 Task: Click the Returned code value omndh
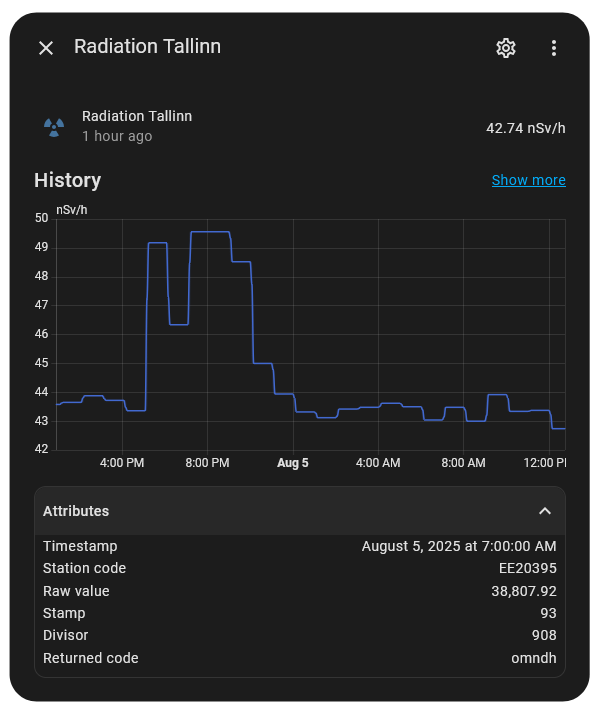(x=534, y=658)
